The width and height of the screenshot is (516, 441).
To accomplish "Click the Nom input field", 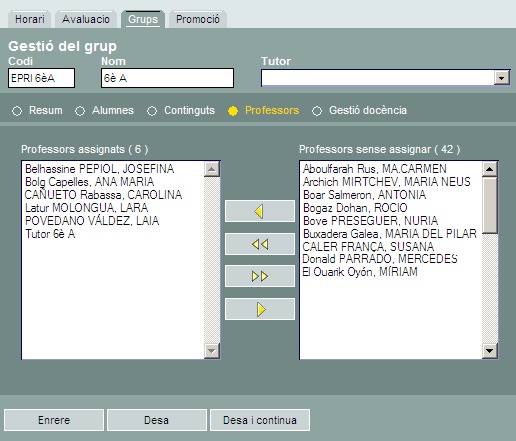I will (x=167, y=78).
